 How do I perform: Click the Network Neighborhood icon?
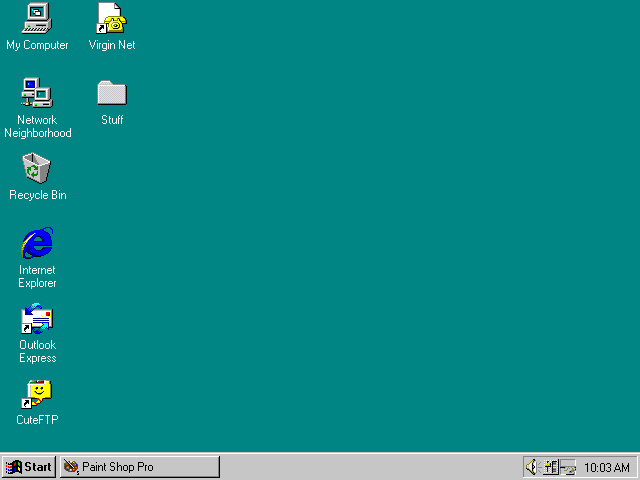[37, 93]
